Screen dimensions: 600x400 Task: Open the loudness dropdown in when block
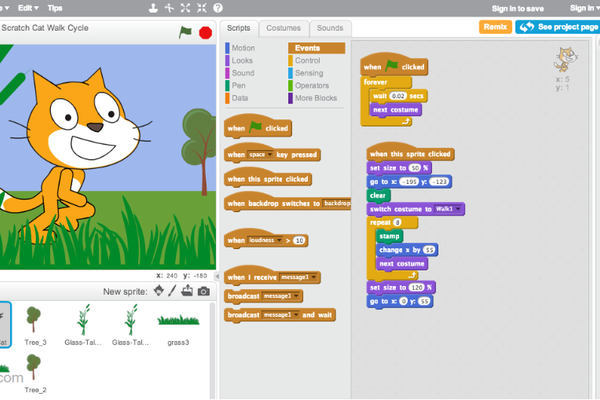tap(265, 240)
